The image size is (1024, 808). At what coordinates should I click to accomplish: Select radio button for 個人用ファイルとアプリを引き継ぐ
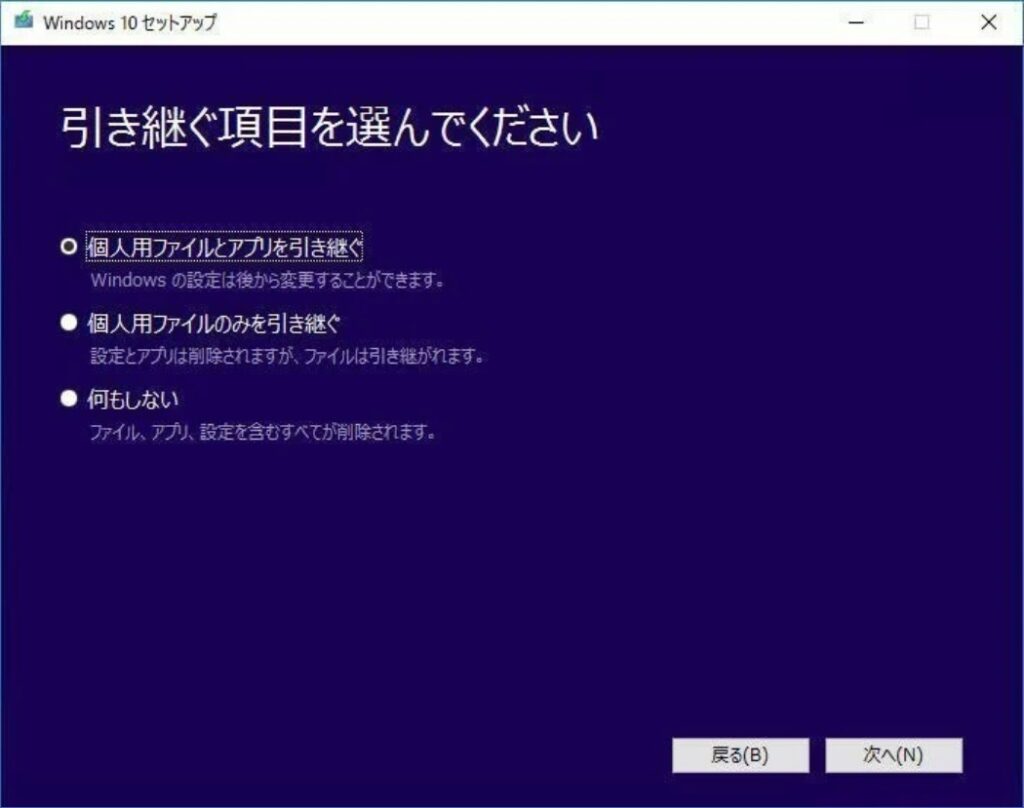pos(69,246)
